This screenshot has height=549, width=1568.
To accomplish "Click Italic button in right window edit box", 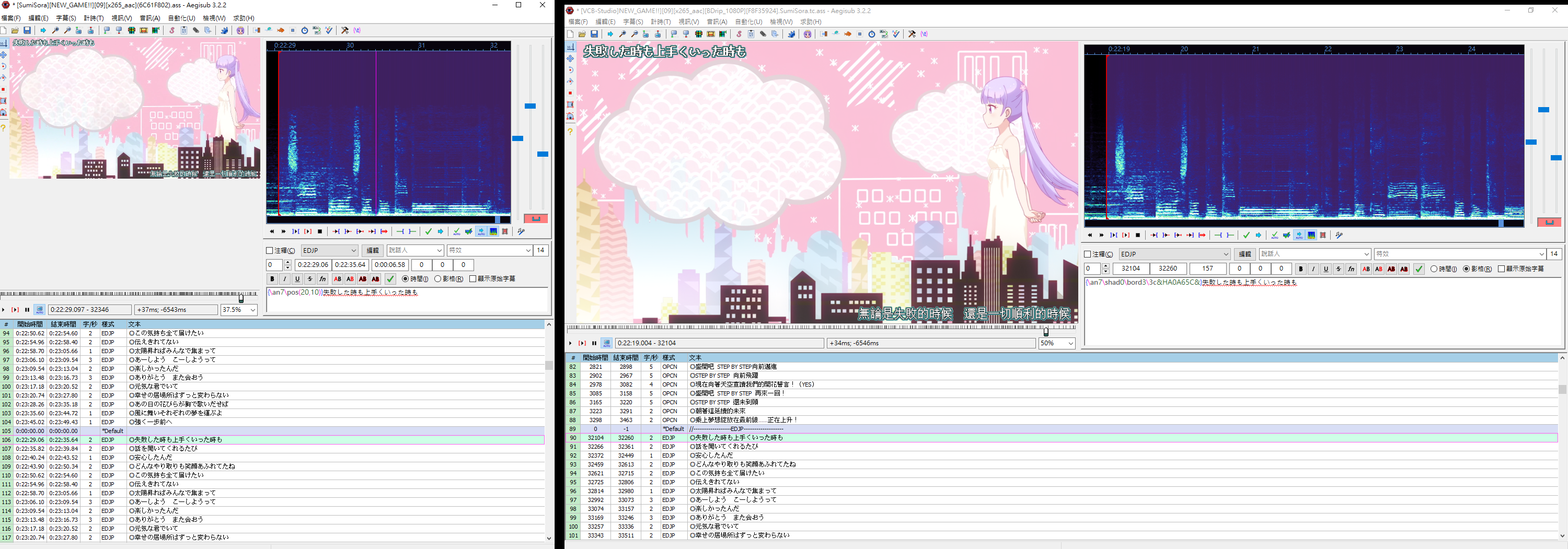I will point(1313,269).
